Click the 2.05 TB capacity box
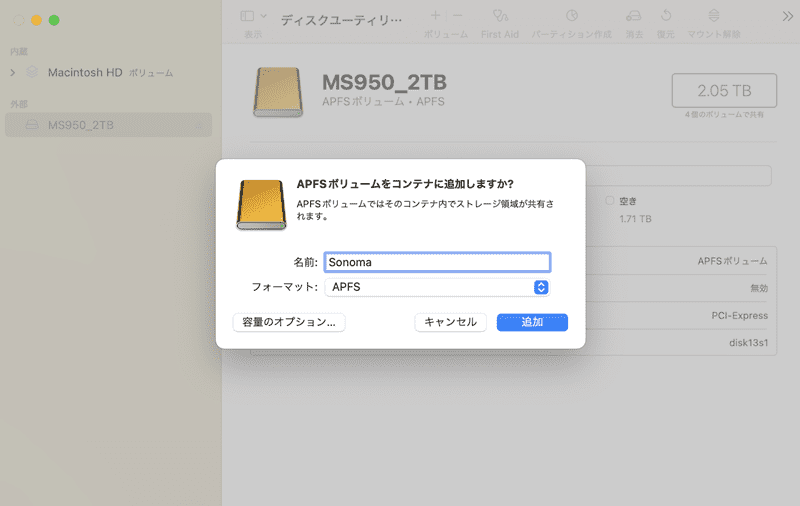The image size is (800, 506). (x=724, y=91)
